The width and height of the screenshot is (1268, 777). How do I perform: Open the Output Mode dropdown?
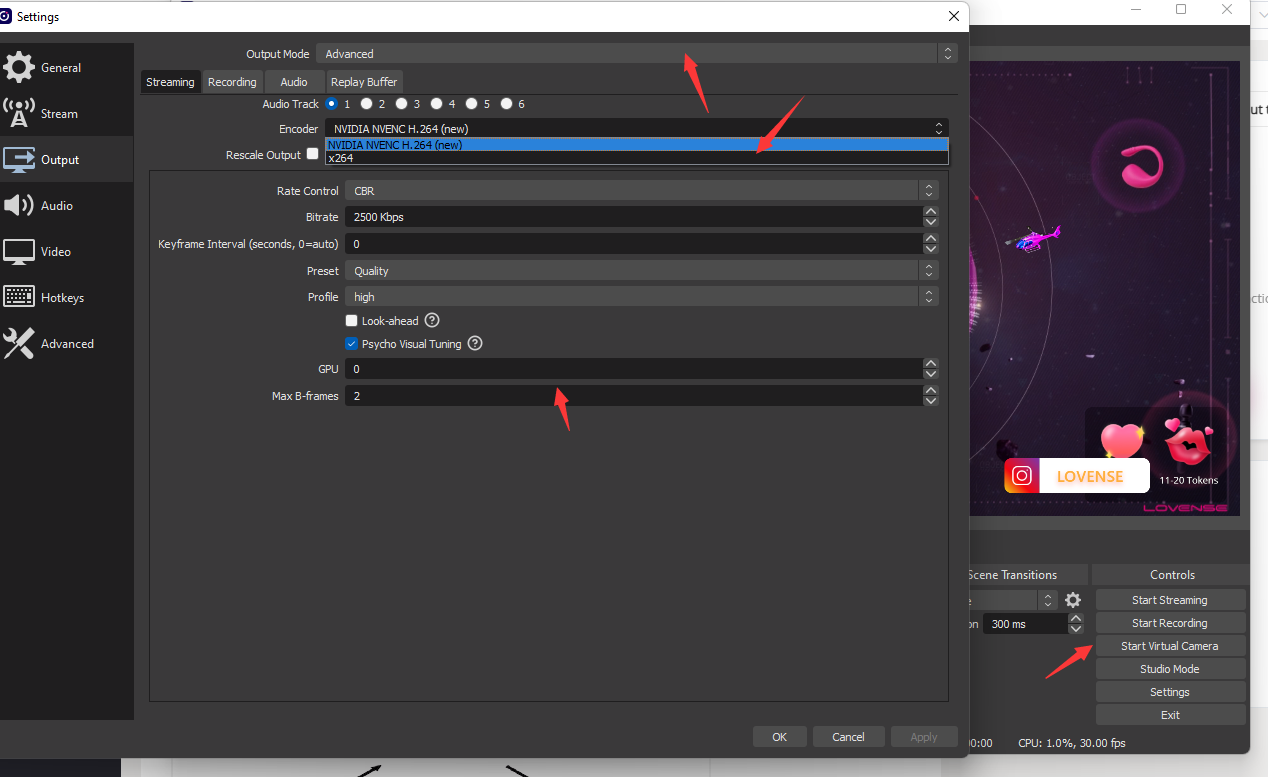(636, 54)
